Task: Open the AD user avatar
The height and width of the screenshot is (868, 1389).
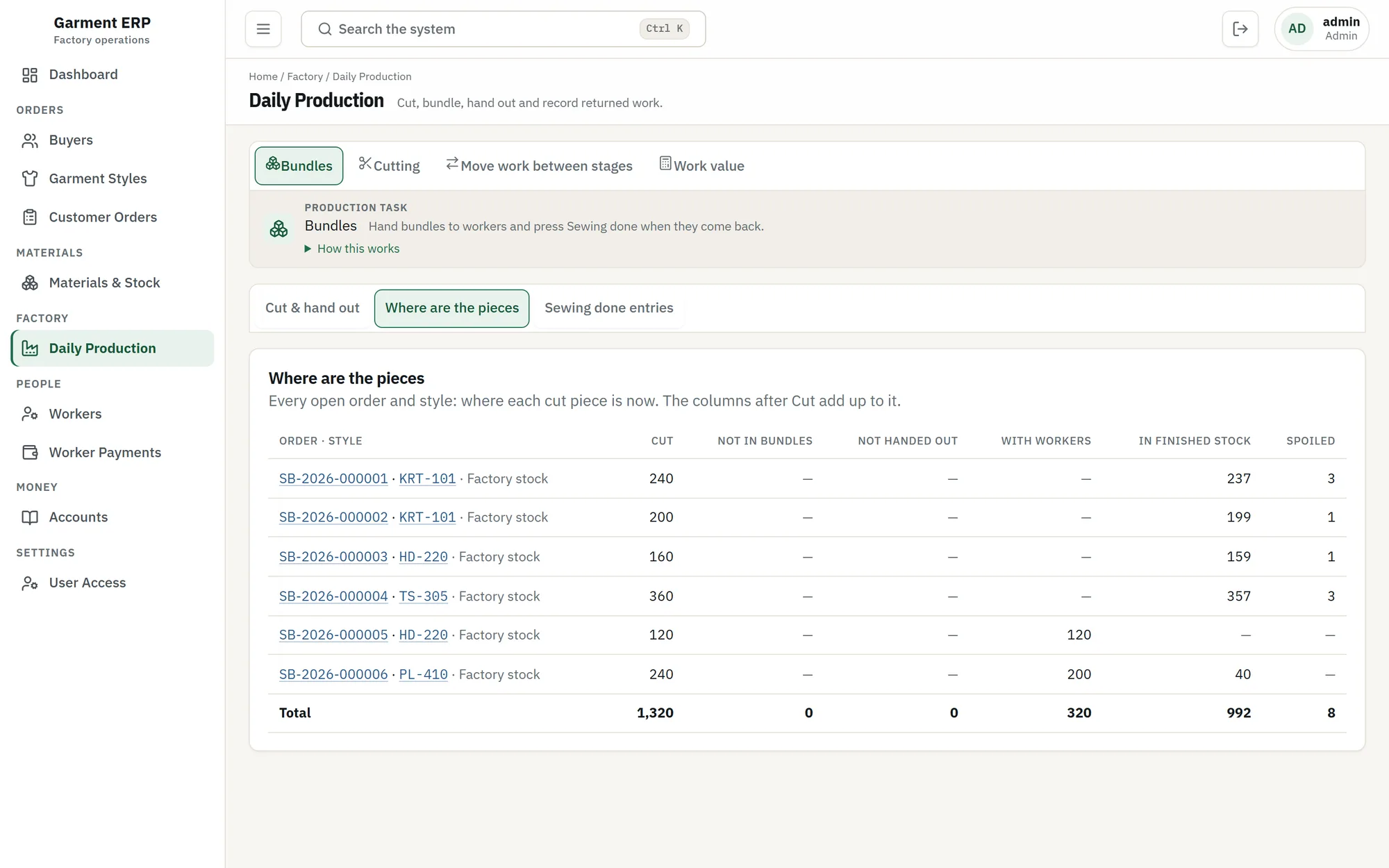Action: 1297,29
